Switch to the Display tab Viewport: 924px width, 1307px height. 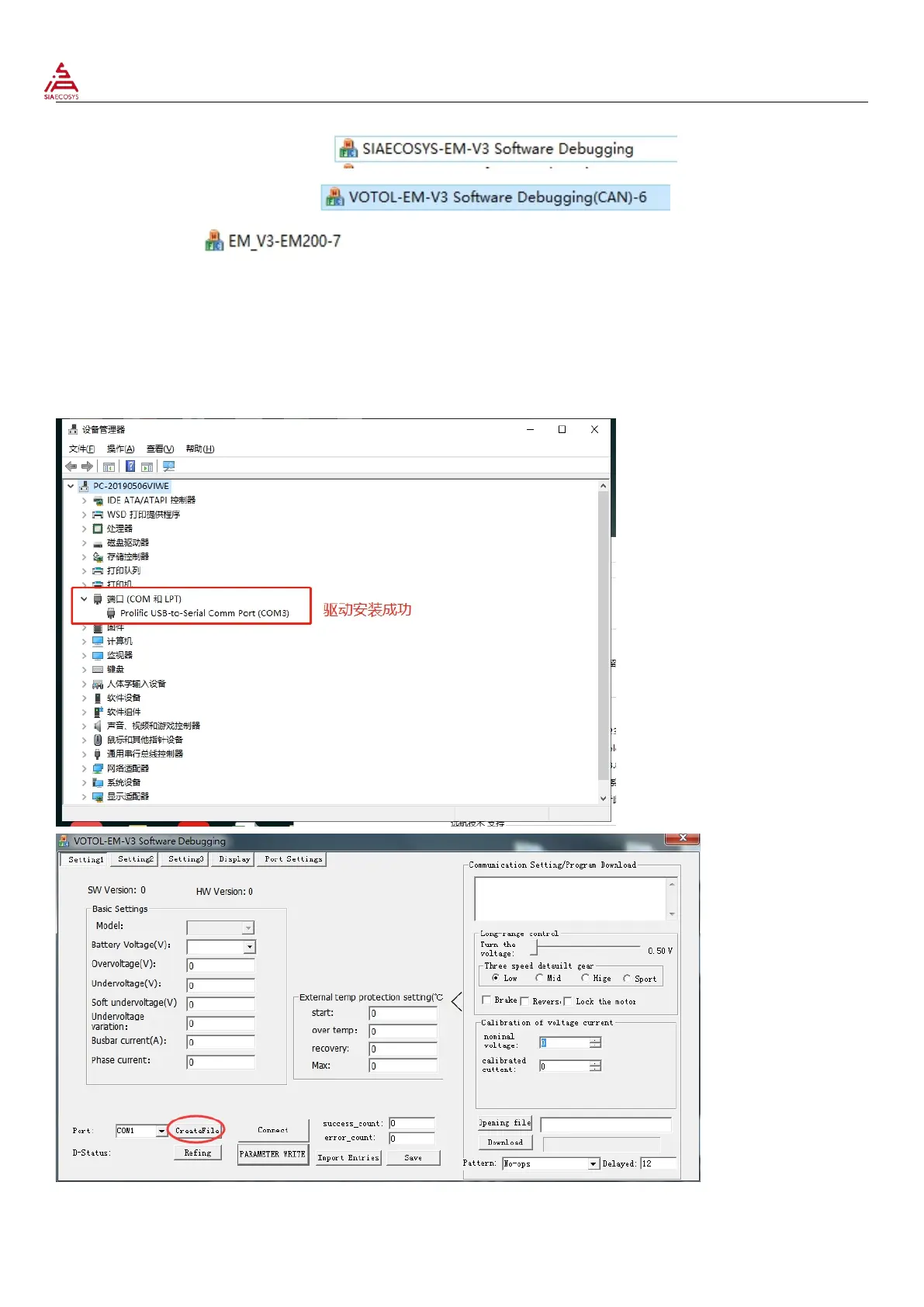234,859
